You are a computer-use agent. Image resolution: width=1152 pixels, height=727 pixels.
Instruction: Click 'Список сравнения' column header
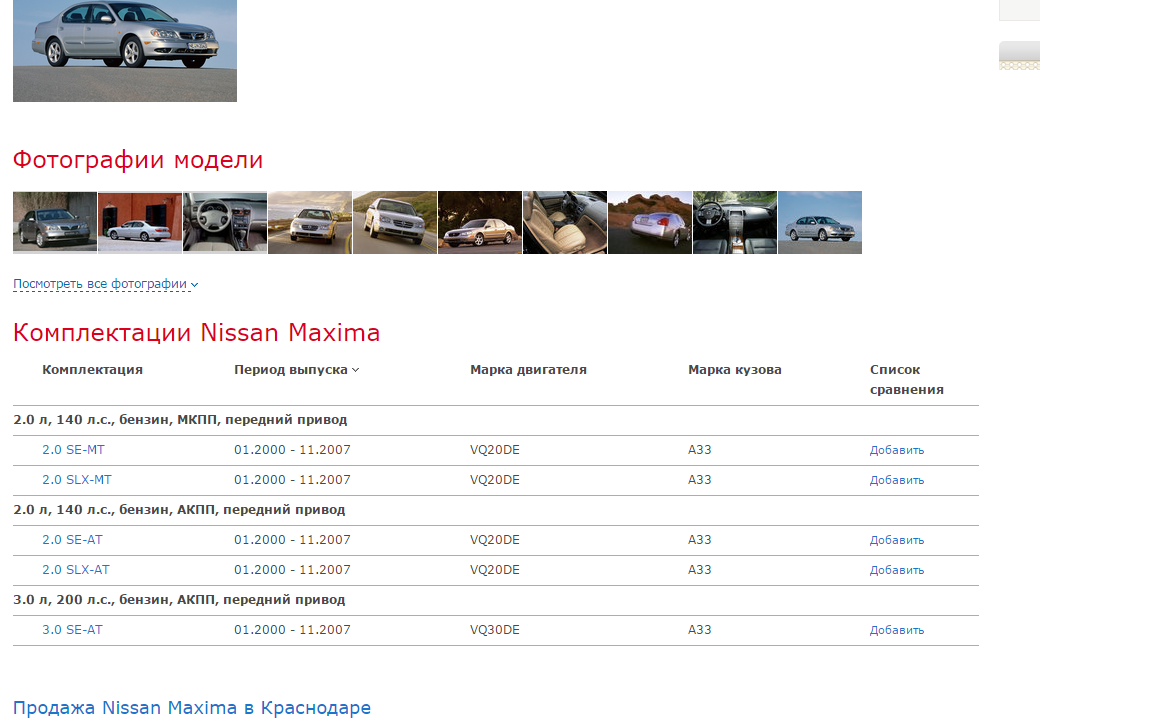click(907, 380)
